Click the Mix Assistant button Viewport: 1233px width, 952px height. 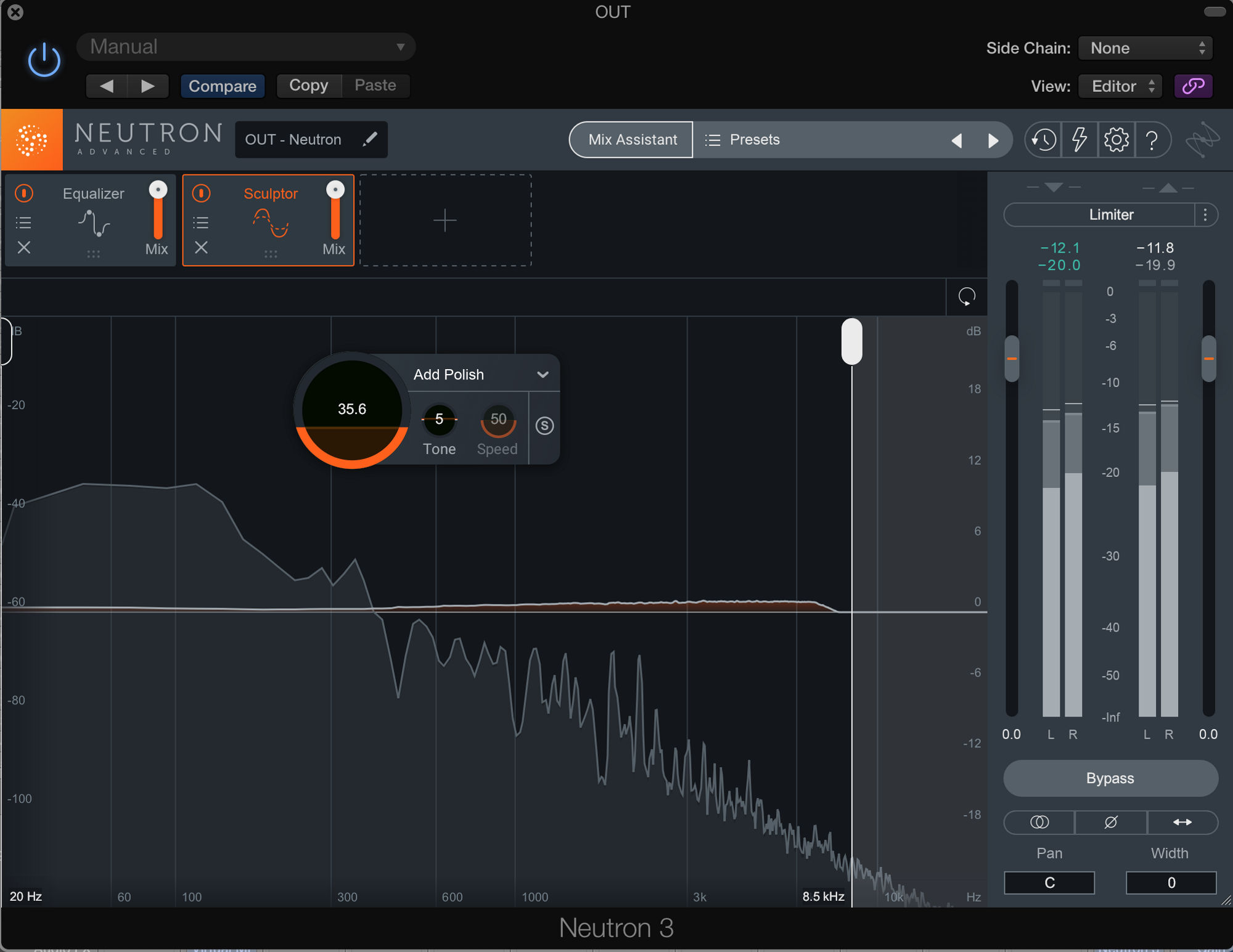pos(632,140)
